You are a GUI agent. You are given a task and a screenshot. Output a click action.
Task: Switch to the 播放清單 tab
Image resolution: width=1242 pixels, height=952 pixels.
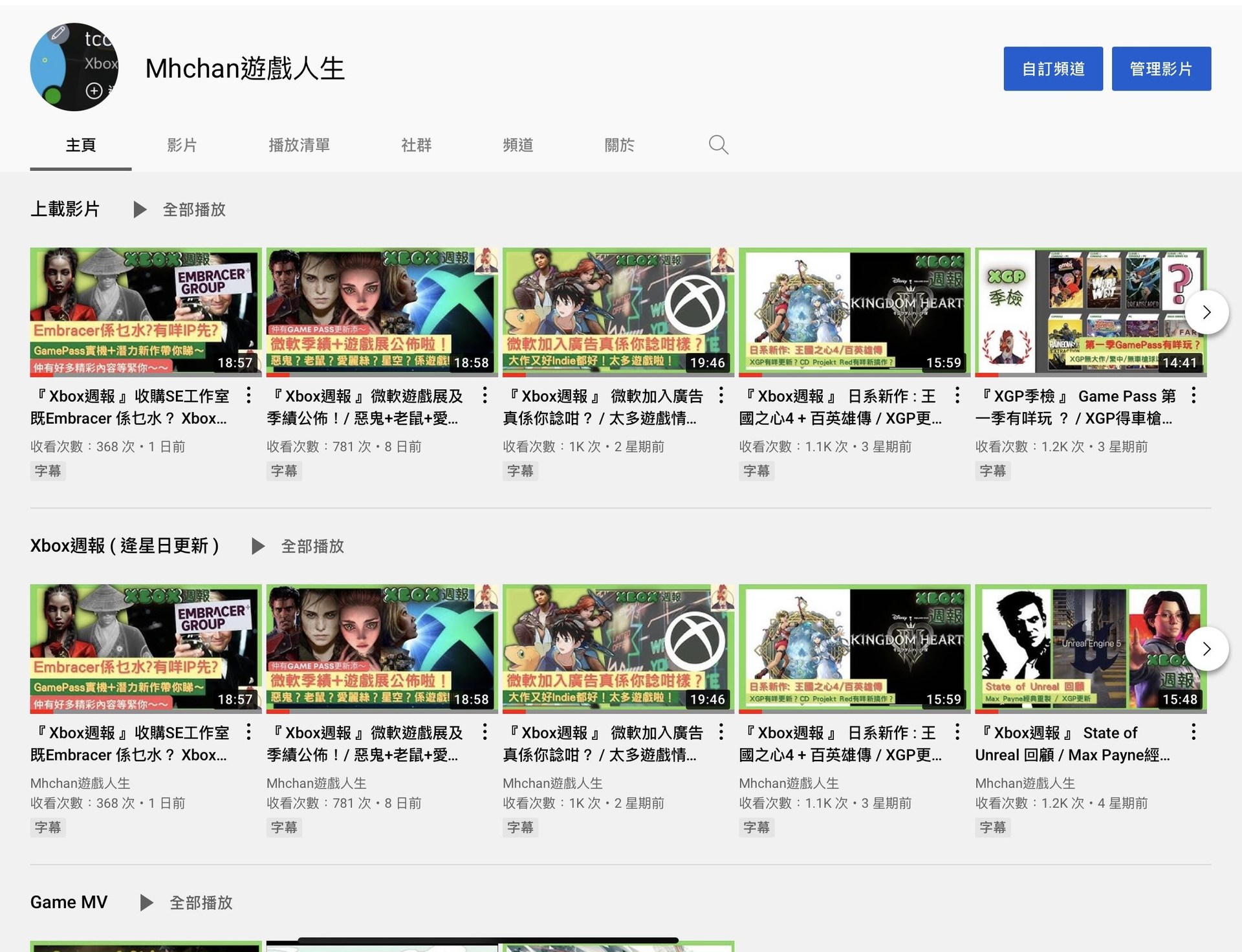(299, 145)
